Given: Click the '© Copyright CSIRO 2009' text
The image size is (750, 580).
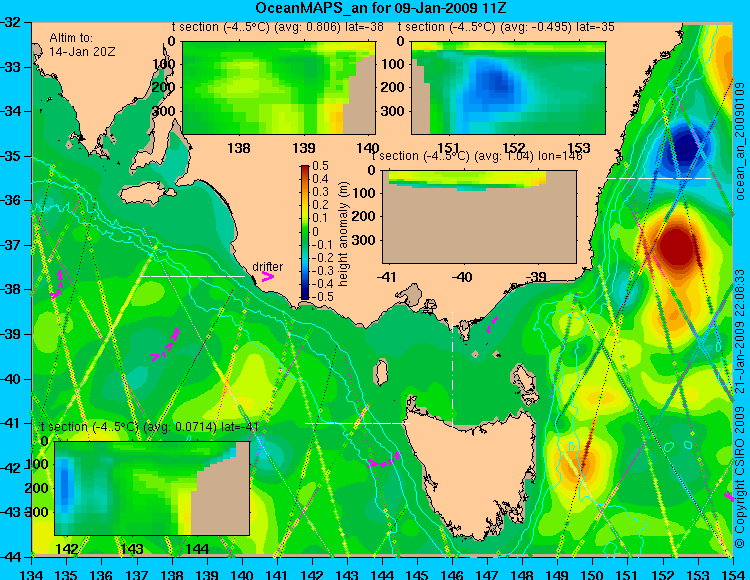Looking at the screenshot, I should (740, 475).
